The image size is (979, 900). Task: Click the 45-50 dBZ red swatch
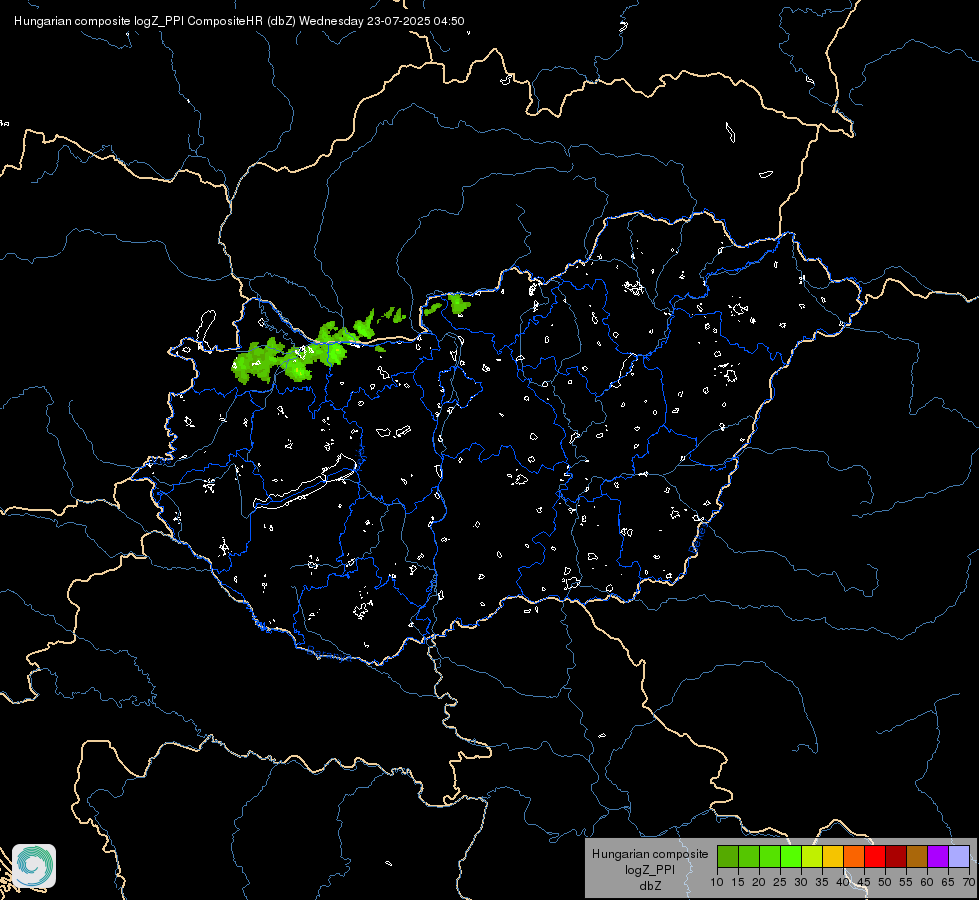875,856
